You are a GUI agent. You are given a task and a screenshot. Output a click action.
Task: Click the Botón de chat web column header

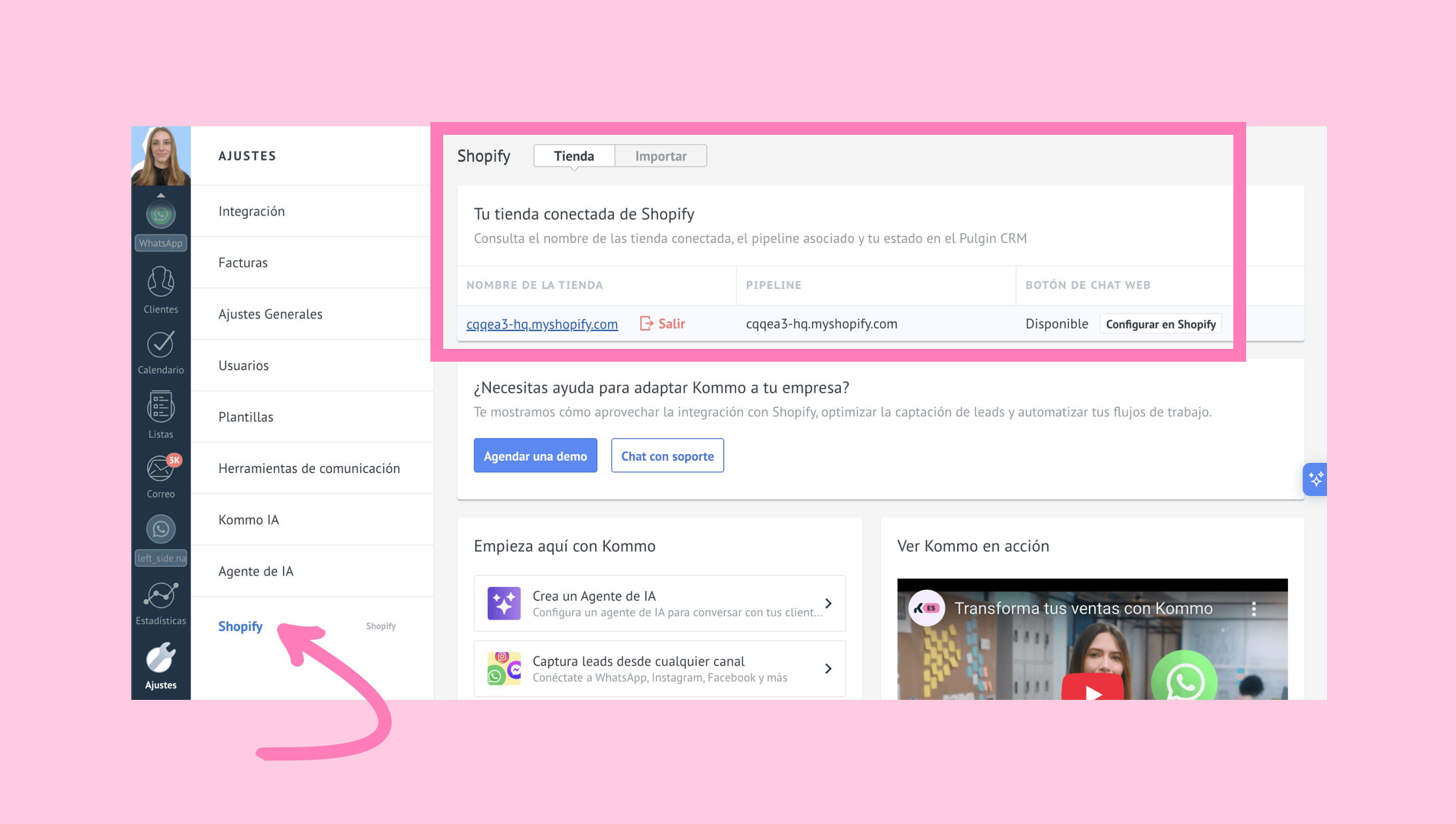pyautogui.click(x=1088, y=285)
